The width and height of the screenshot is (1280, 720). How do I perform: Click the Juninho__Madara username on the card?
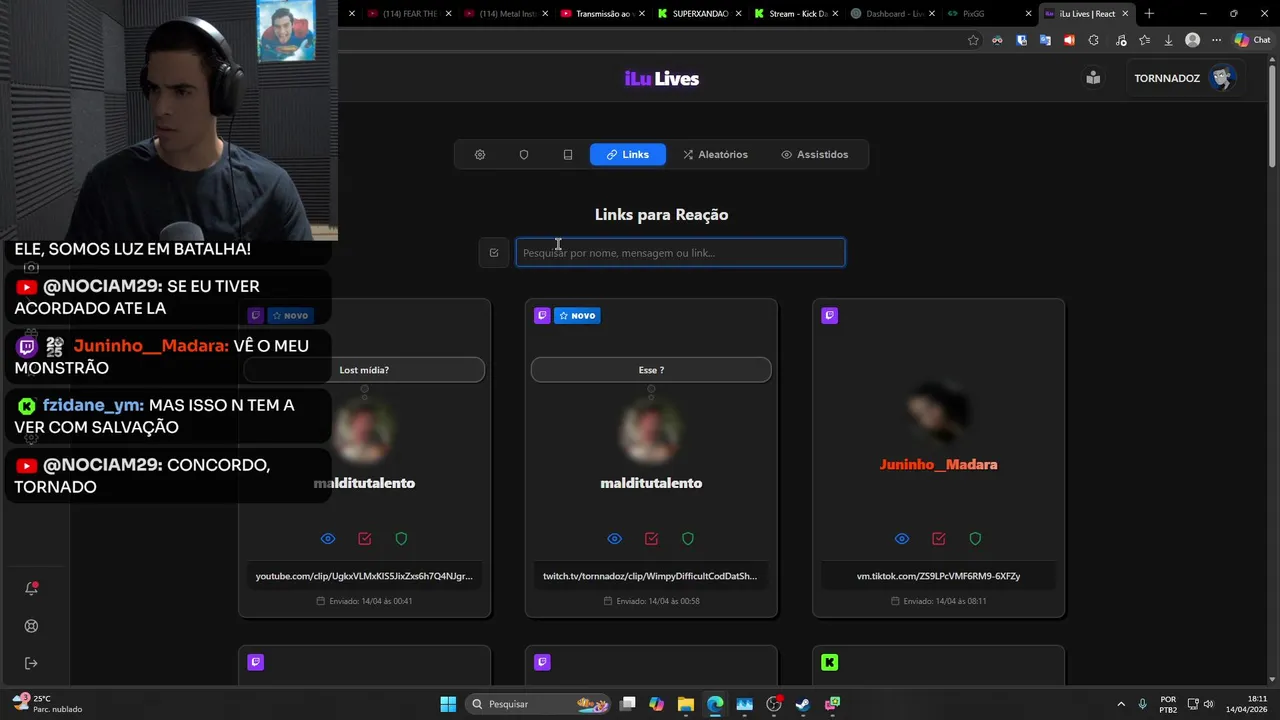pos(938,464)
